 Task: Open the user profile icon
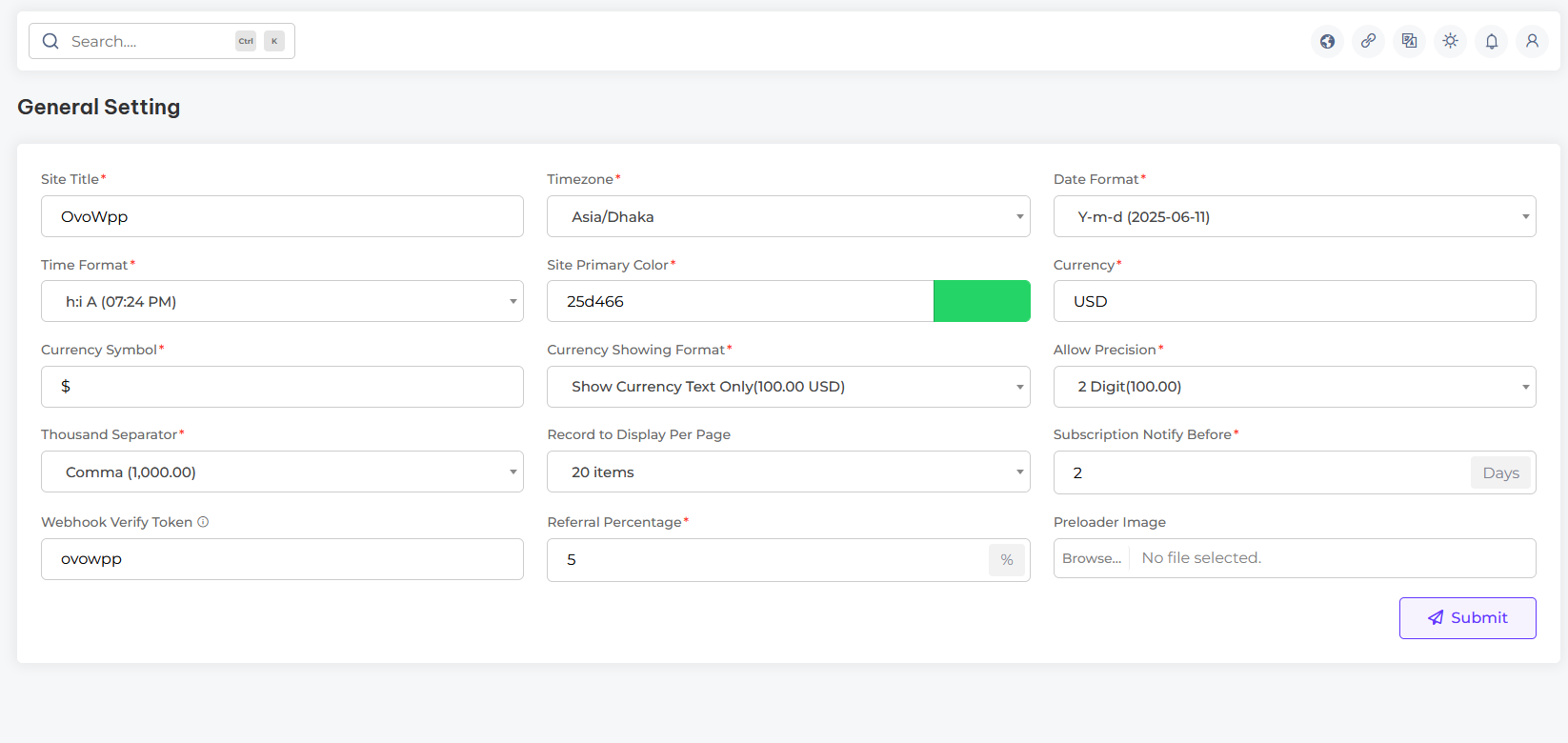(x=1532, y=41)
